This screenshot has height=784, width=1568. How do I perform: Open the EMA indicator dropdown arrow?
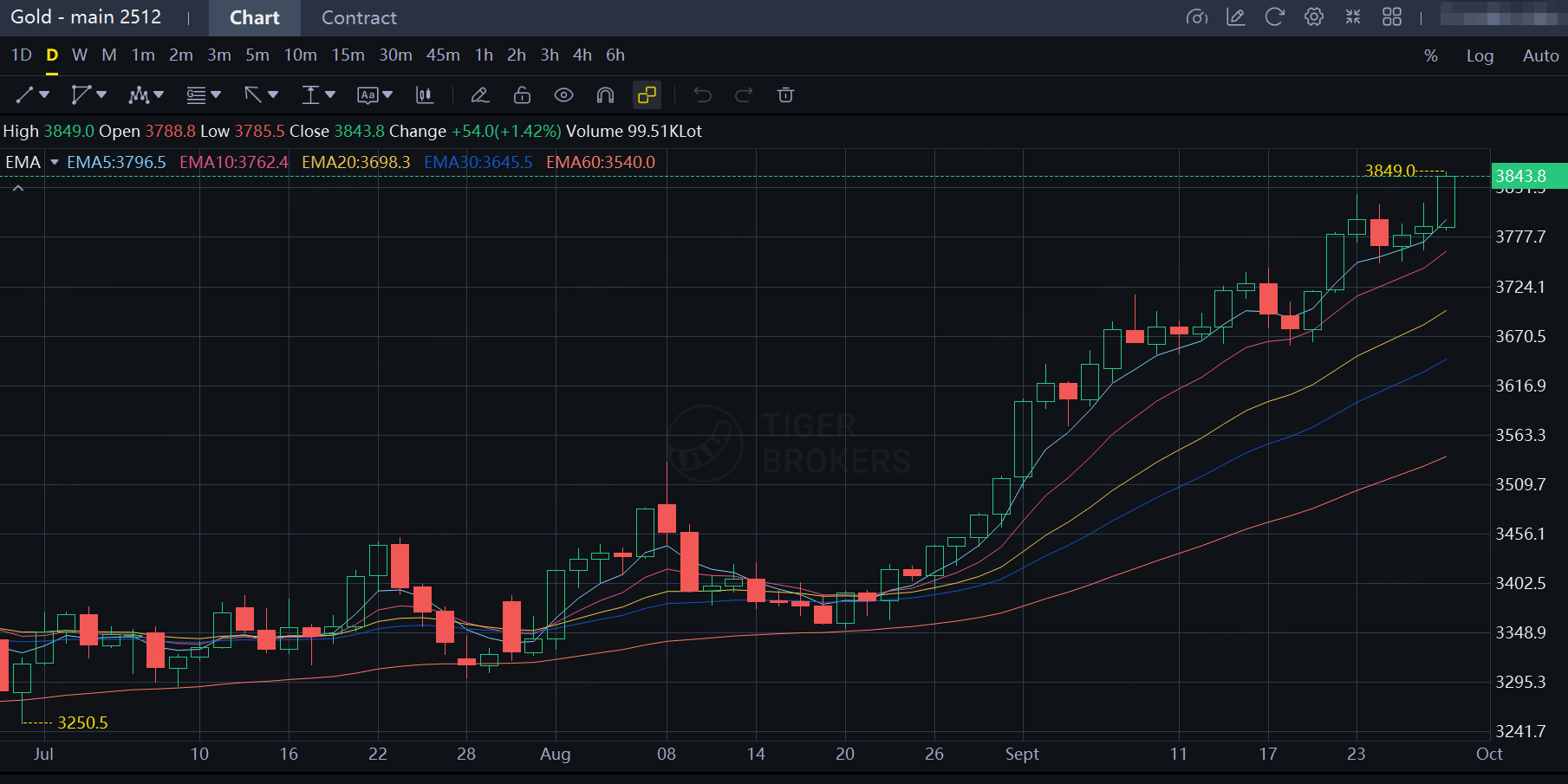[x=55, y=162]
